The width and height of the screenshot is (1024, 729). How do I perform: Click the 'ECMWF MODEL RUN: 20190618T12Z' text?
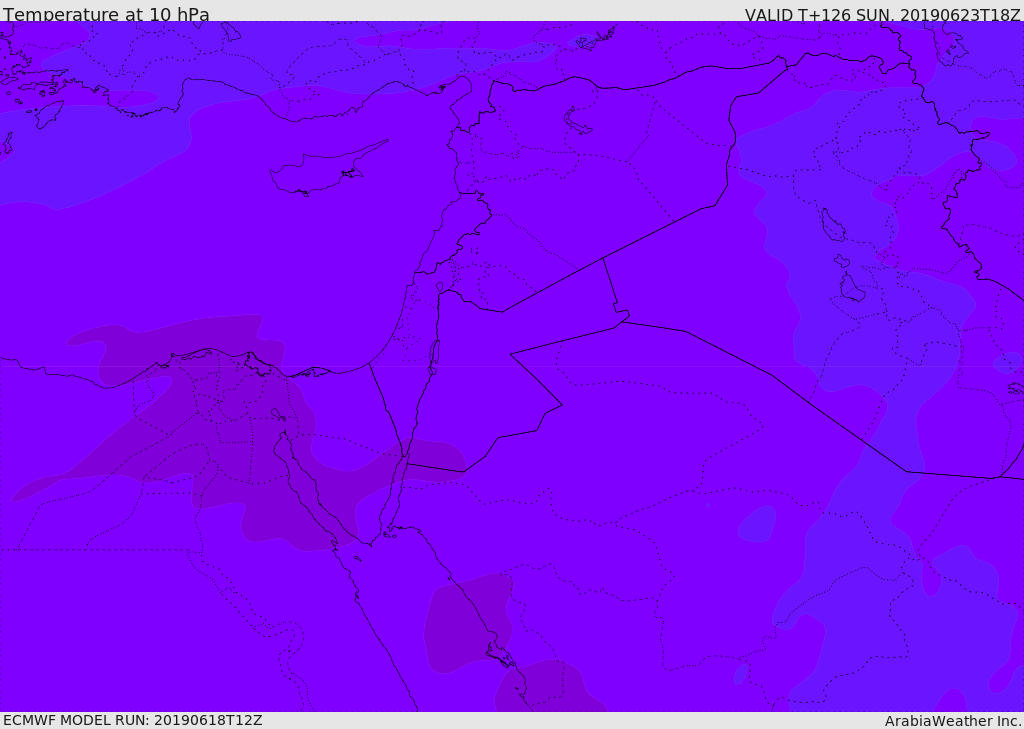tap(133, 720)
